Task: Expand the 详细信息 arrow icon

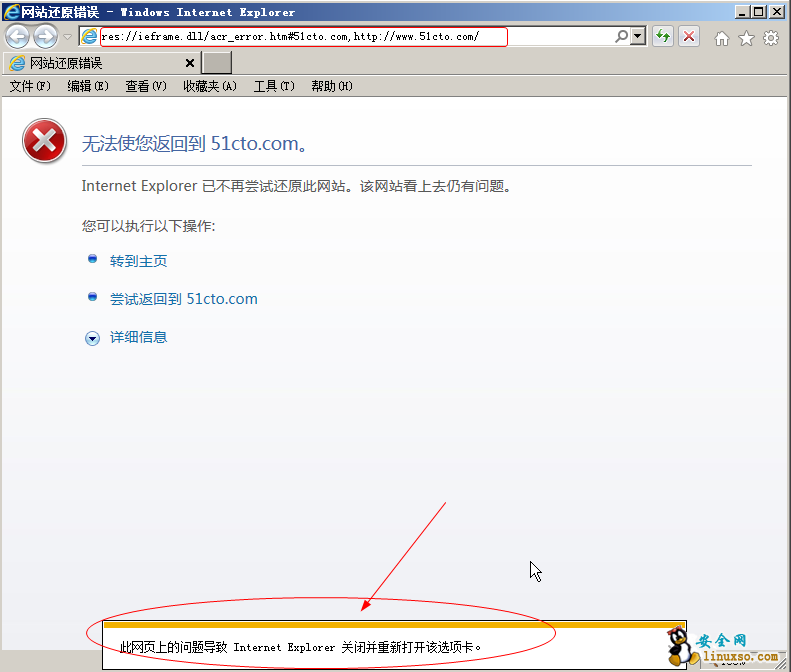Action: 92,338
